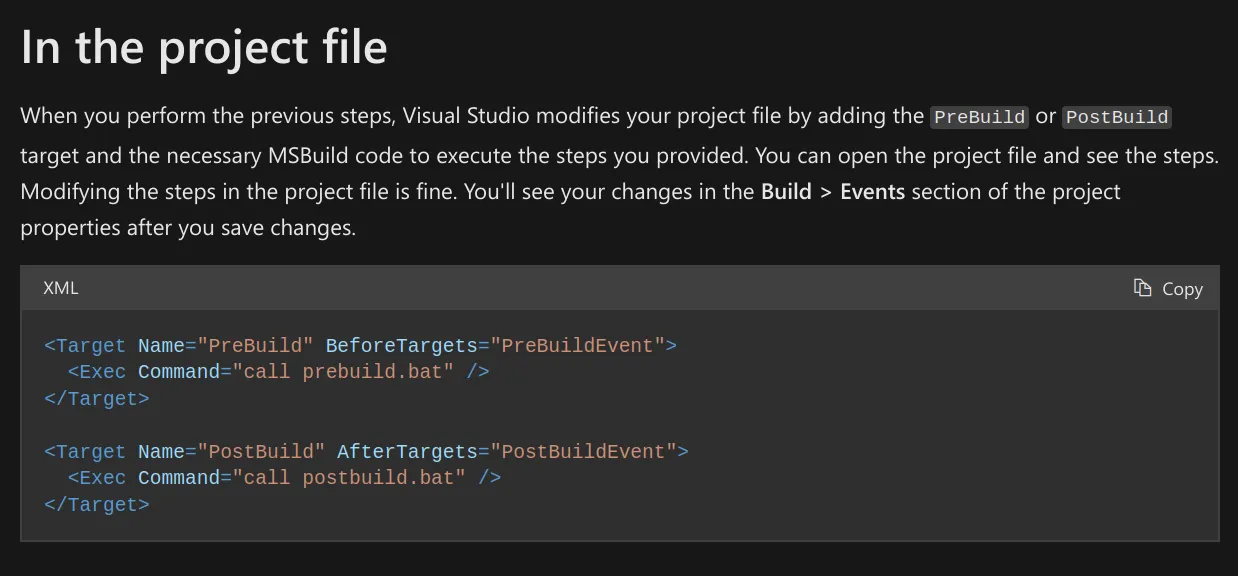Image resolution: width=1238 pixels, height=576 pixels.
Task: Click the bold "Events" text in paragraph
Action: (x=872, y=191)
